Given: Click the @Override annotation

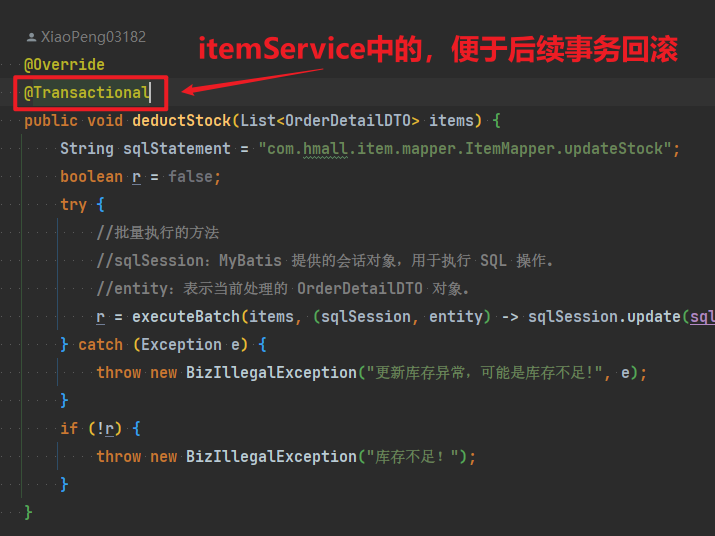Looking at the screenshot, I should click(x=64, y=65).
